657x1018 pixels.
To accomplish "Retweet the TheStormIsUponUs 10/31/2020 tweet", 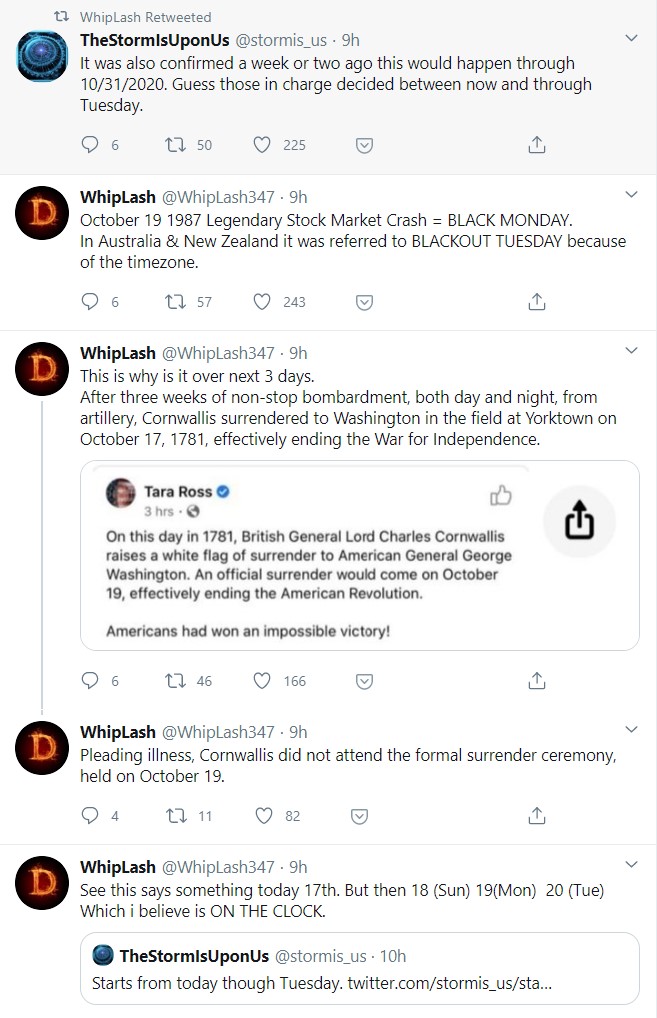I will pyautogui.click(x=176, y=145).
